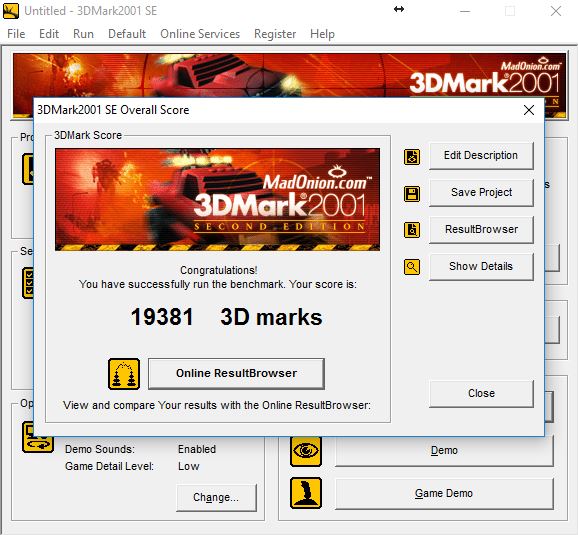Open the Online Services menu
This screenshot has width=578, height=535.
tap(200, 34)
